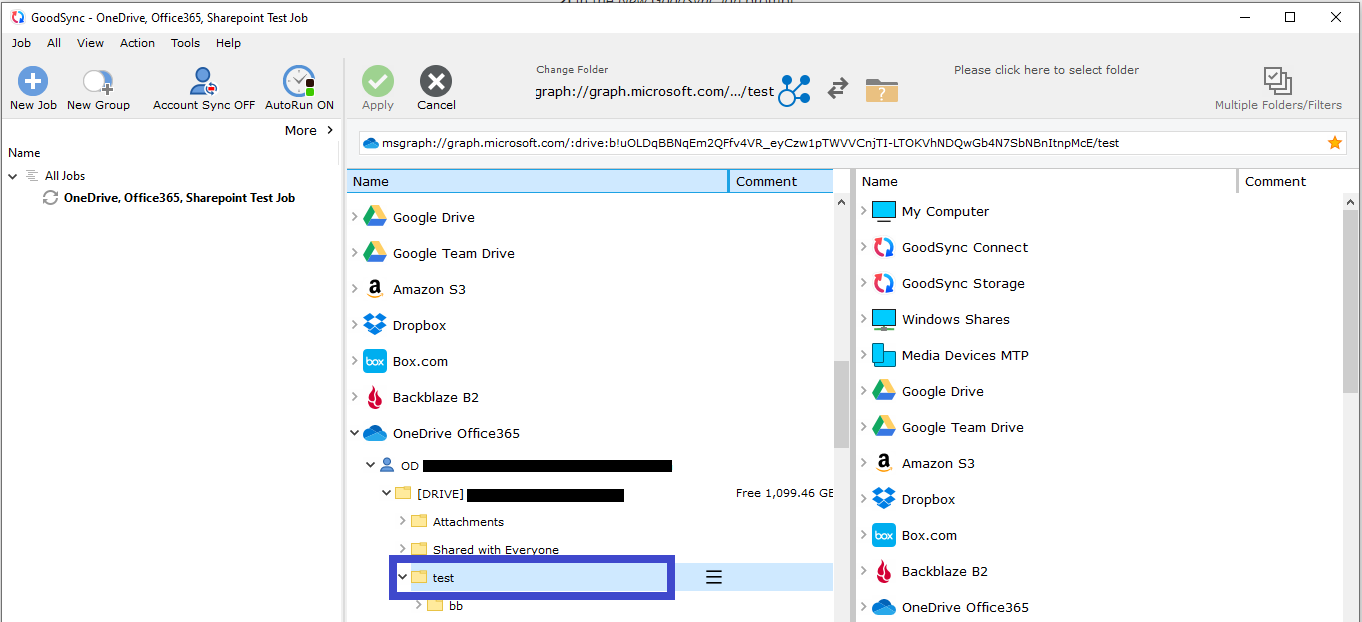The height and width of the screenshot is (622, 1362).
Task: Open hamburger menu on test folder row
Action: [714, 577]
